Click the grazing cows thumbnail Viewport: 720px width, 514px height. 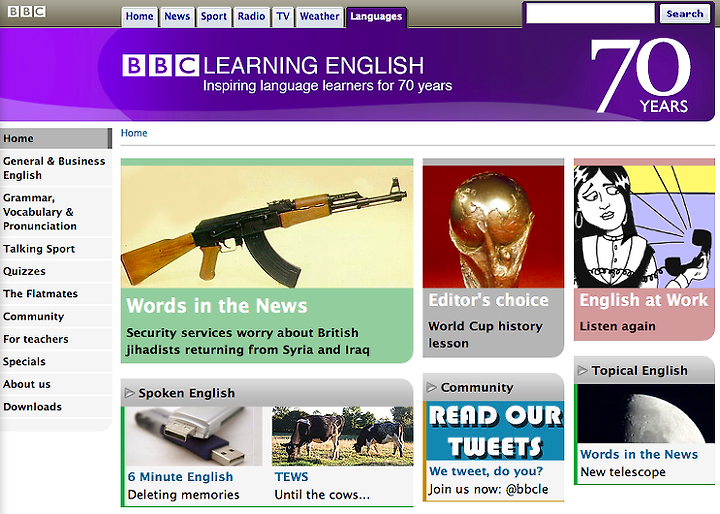pyautogui.click(x=343, y=436)
